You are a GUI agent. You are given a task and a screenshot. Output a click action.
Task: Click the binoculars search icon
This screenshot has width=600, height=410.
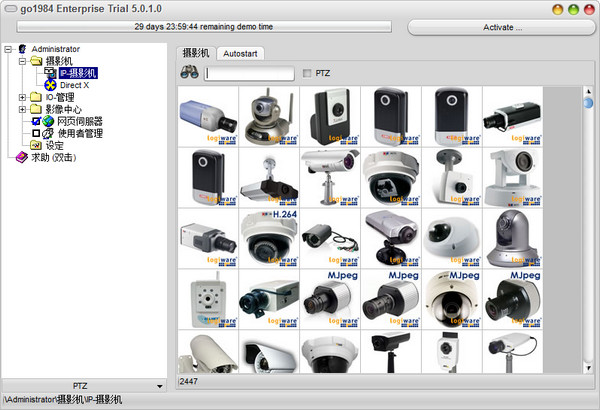pyautogui.click(x=189, y=72)
